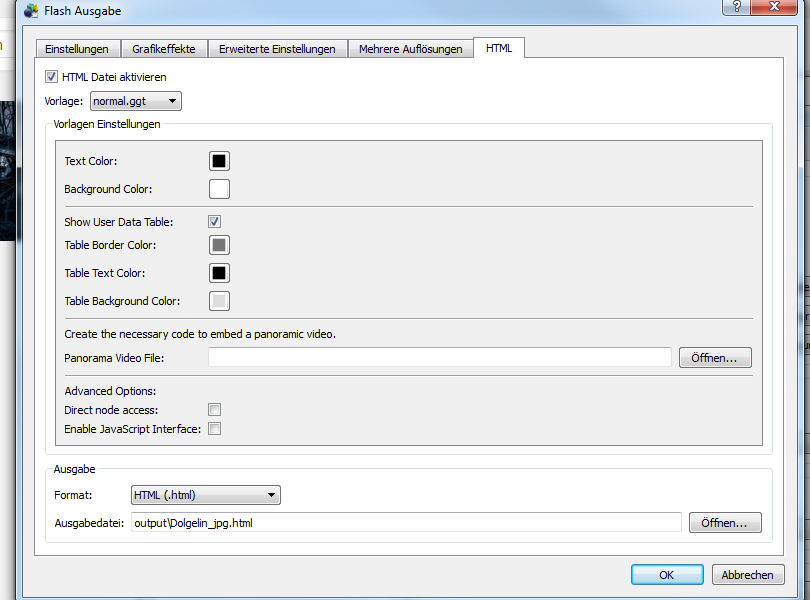Open the Text Color swatch picker
This screenshot has width=810, height=600.
219,161
